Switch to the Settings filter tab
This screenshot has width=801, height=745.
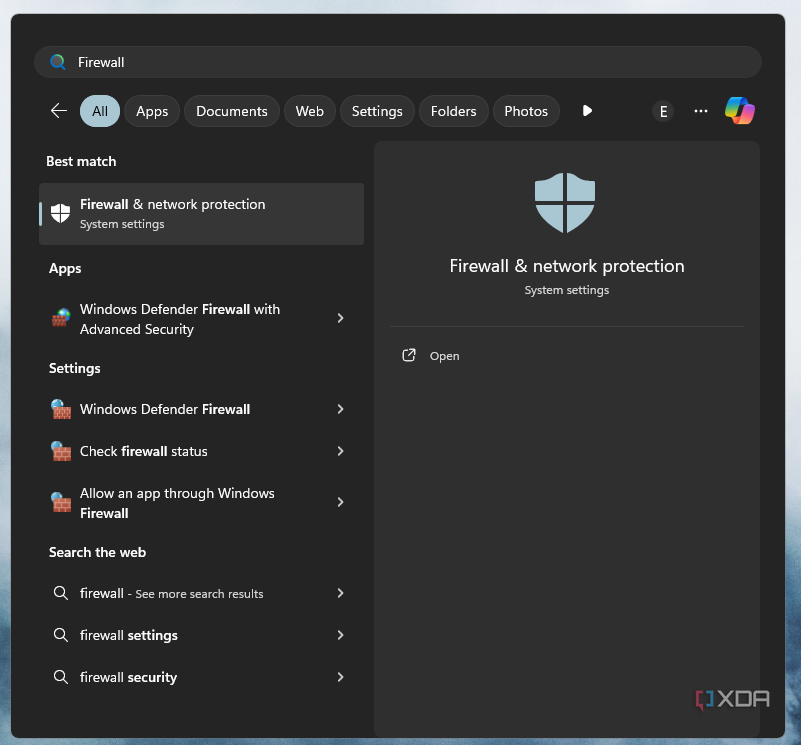click(377, 111)
